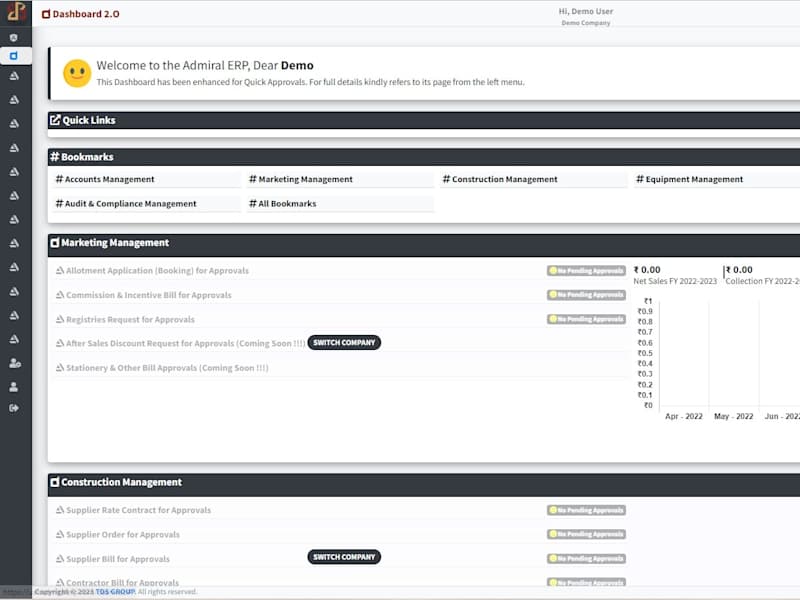Open the highlighted dashboard icon in sidebar
This screenshot has width=800, height=600.
pos(14,56)
